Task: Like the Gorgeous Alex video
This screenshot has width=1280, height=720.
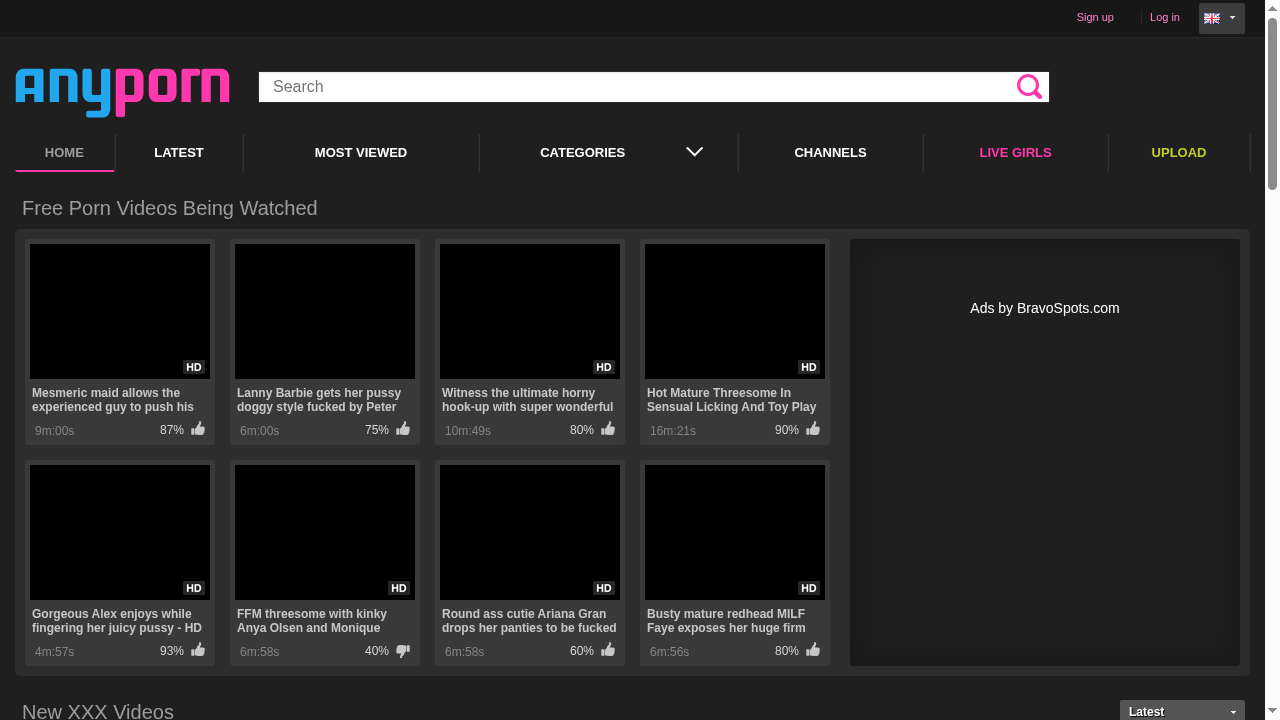Action: pyautogui.click(x=197, y=649)
